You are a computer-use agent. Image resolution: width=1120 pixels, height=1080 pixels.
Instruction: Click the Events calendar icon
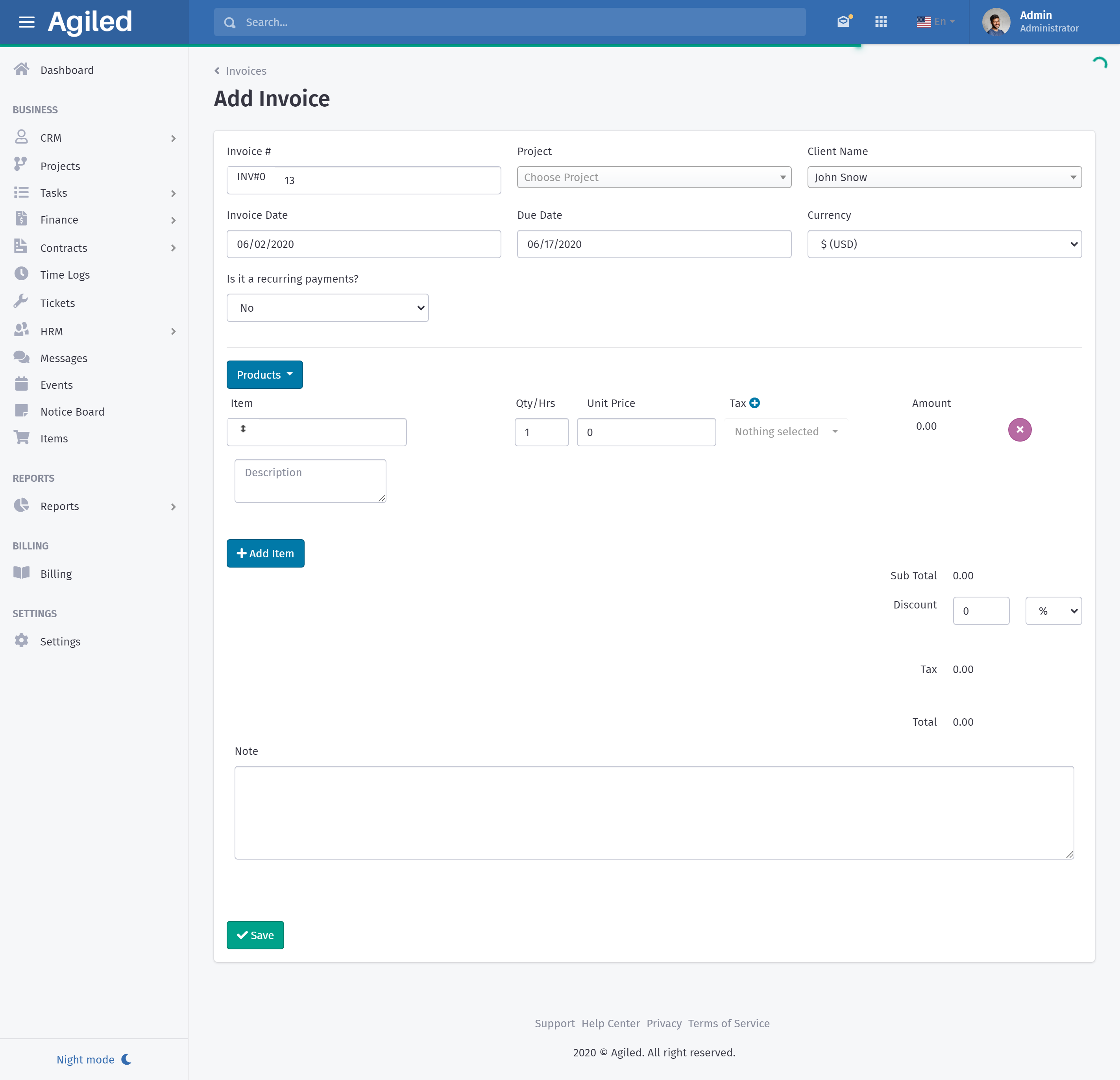[x=22, y=385]
